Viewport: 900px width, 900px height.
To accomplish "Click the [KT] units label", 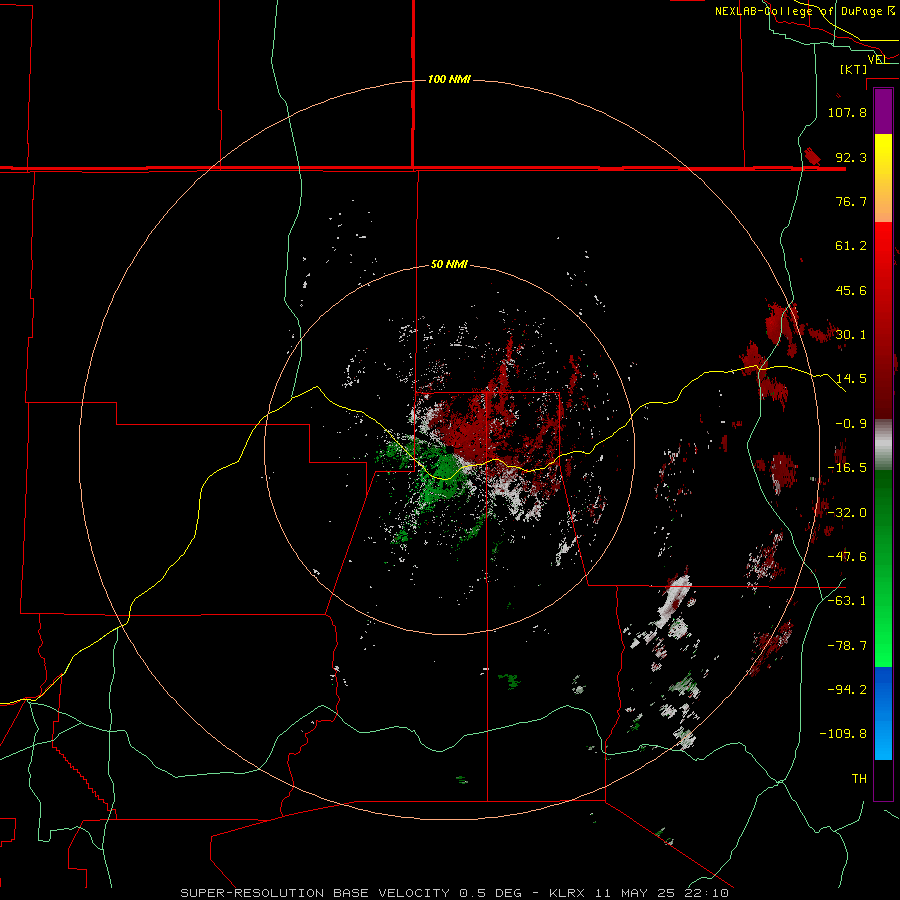I will pos(854,69).
